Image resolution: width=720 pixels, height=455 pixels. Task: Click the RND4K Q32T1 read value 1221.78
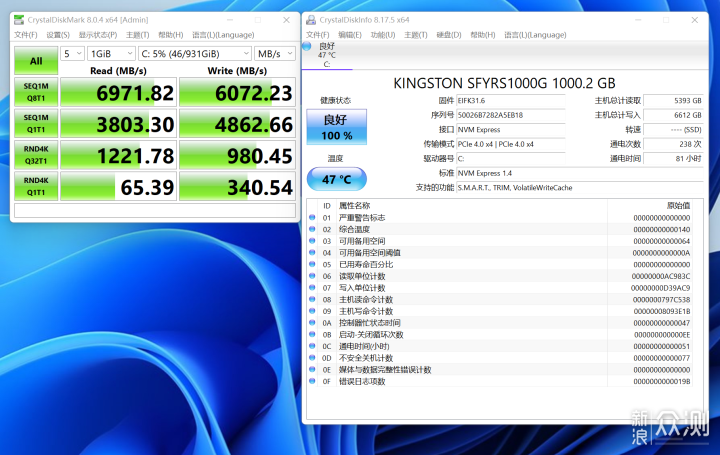click(118, 155)
